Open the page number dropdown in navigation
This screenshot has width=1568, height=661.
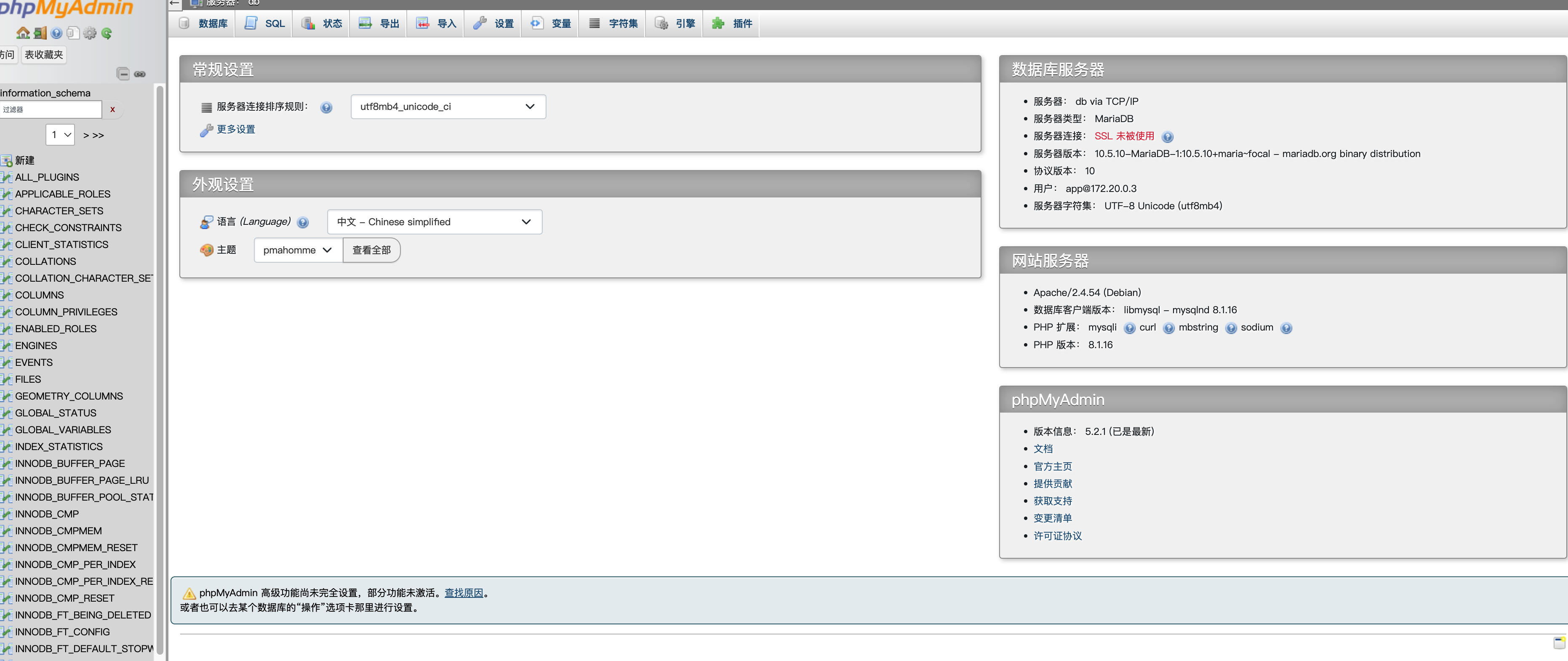pos(60,134)
